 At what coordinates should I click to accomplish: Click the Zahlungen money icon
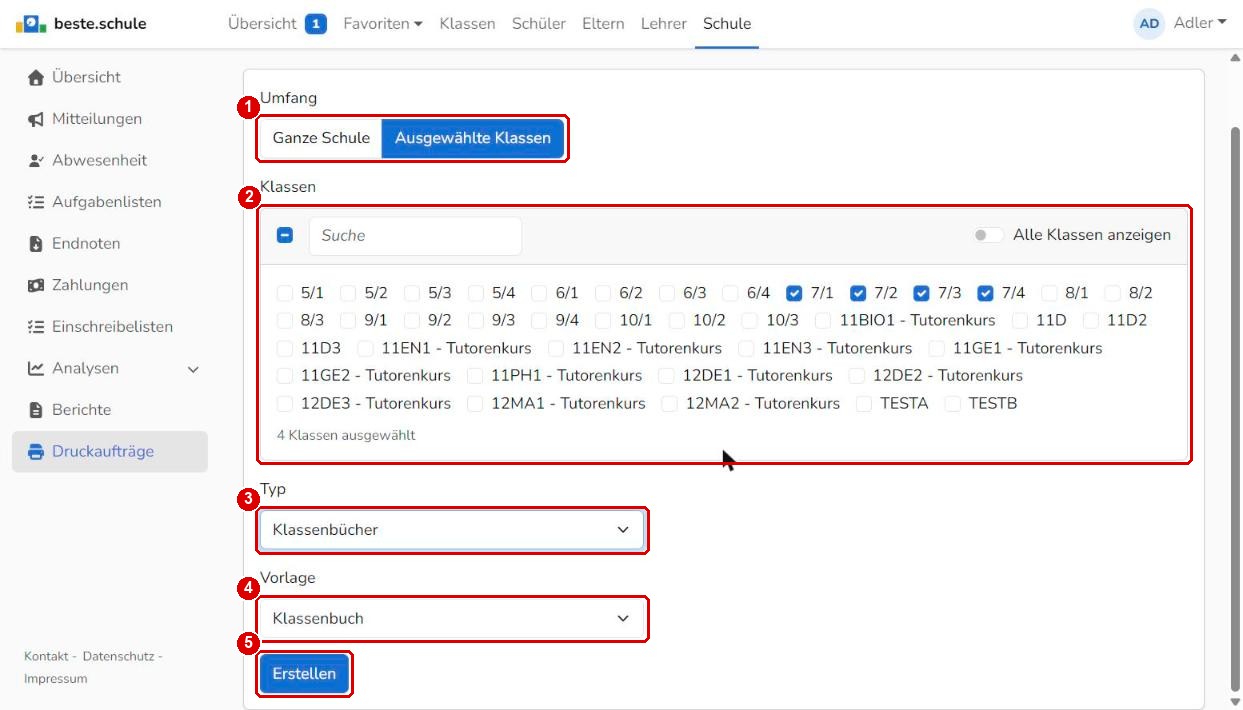[x=36, y=286]
